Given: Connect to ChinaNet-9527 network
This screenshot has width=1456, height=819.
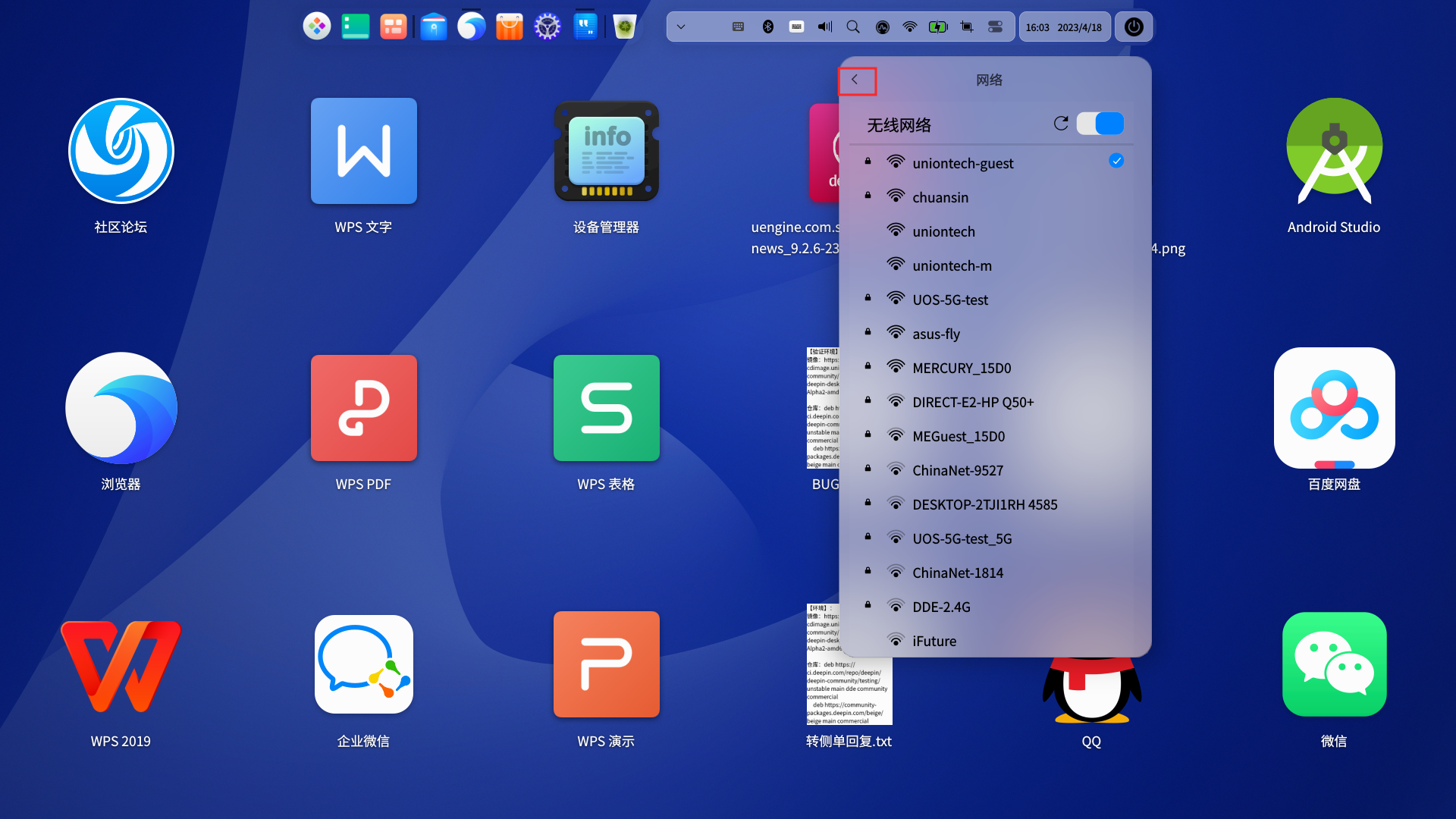Looking at the screenshot, I should (x=993, y=470).
